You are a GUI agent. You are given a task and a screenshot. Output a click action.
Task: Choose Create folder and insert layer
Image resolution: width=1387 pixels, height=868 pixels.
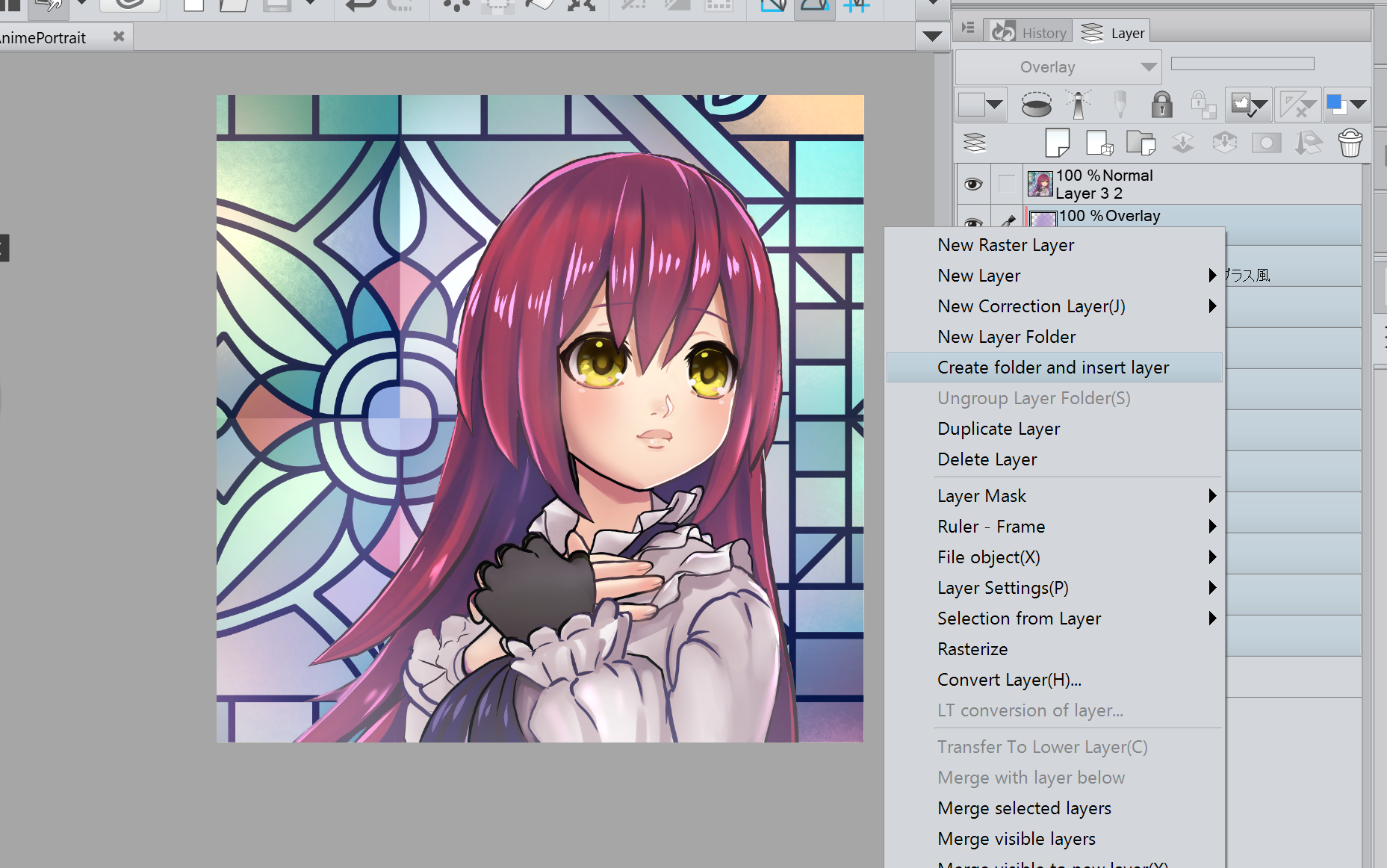click(x=1053, y=368)
